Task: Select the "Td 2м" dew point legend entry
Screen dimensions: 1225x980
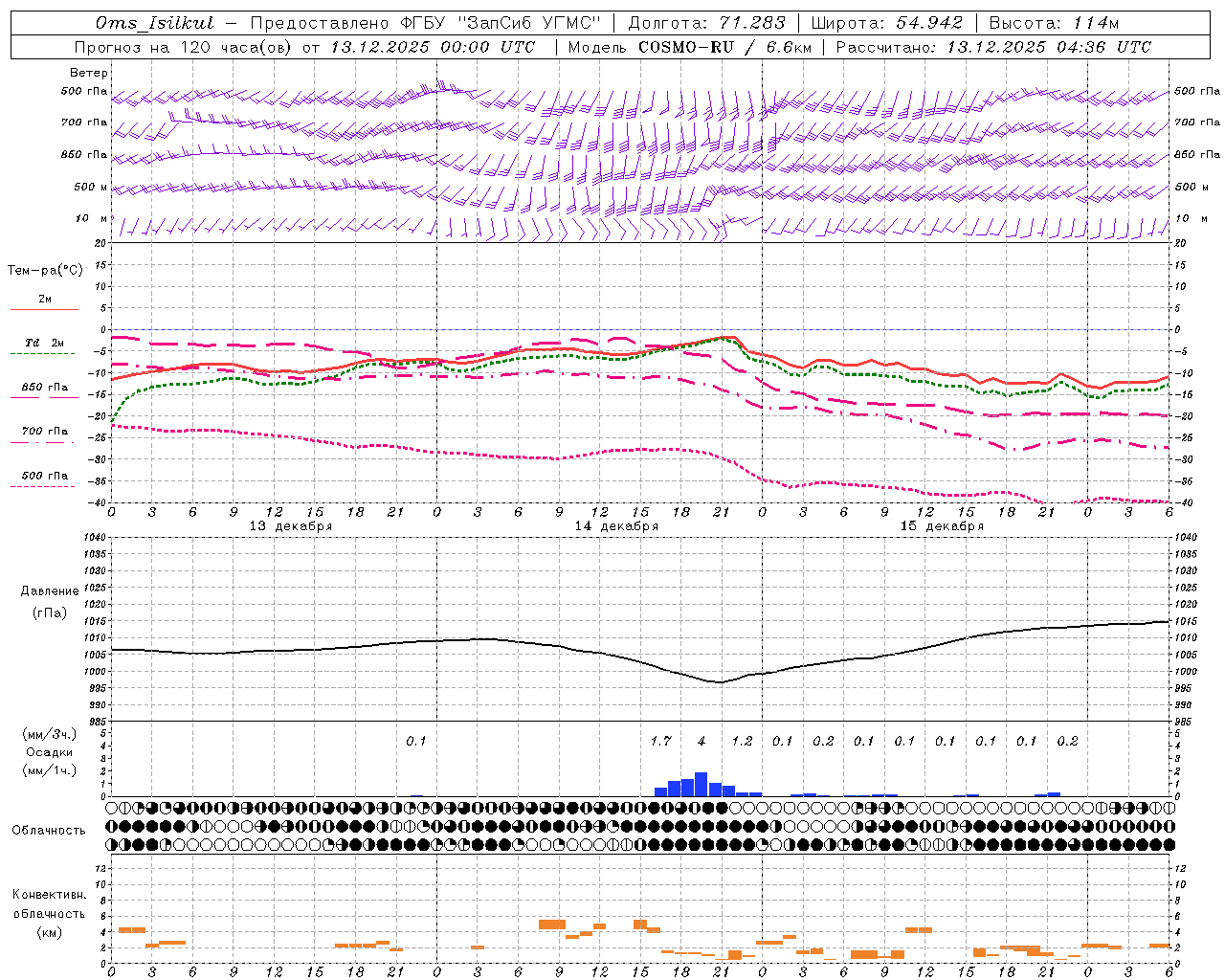Action: (45, 343)
